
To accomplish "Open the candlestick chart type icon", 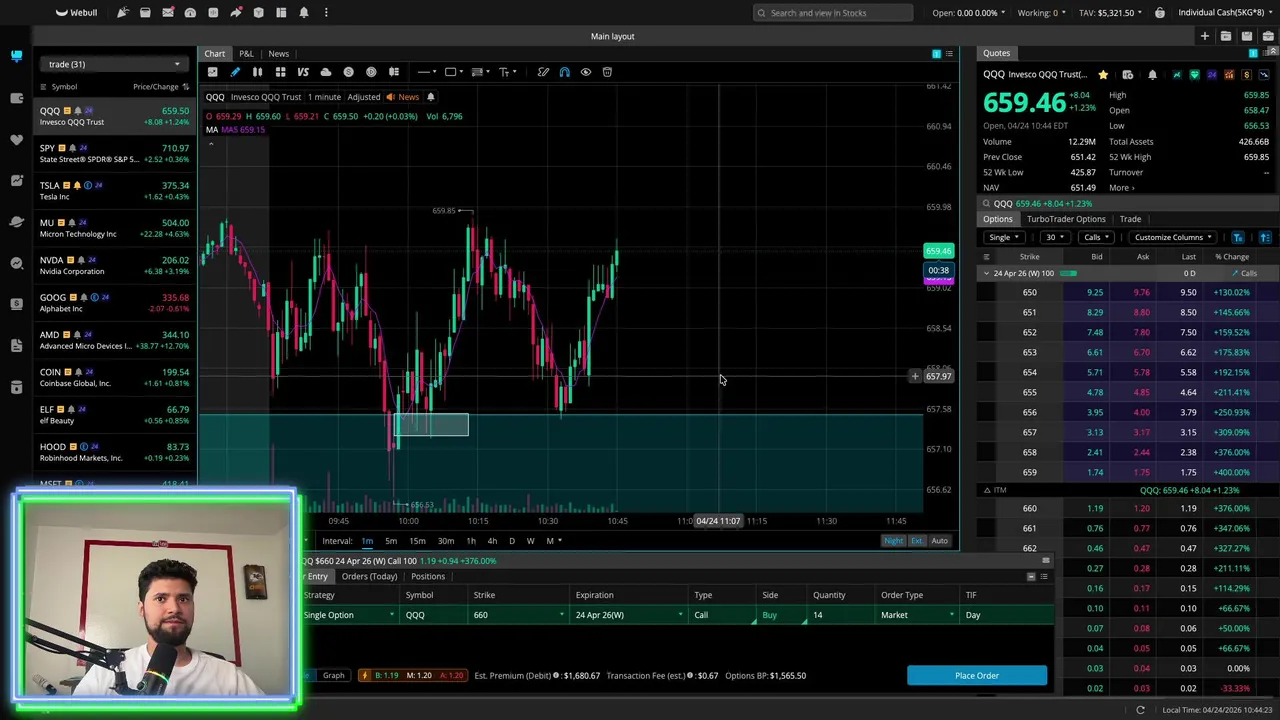I will tap(257, 72).
